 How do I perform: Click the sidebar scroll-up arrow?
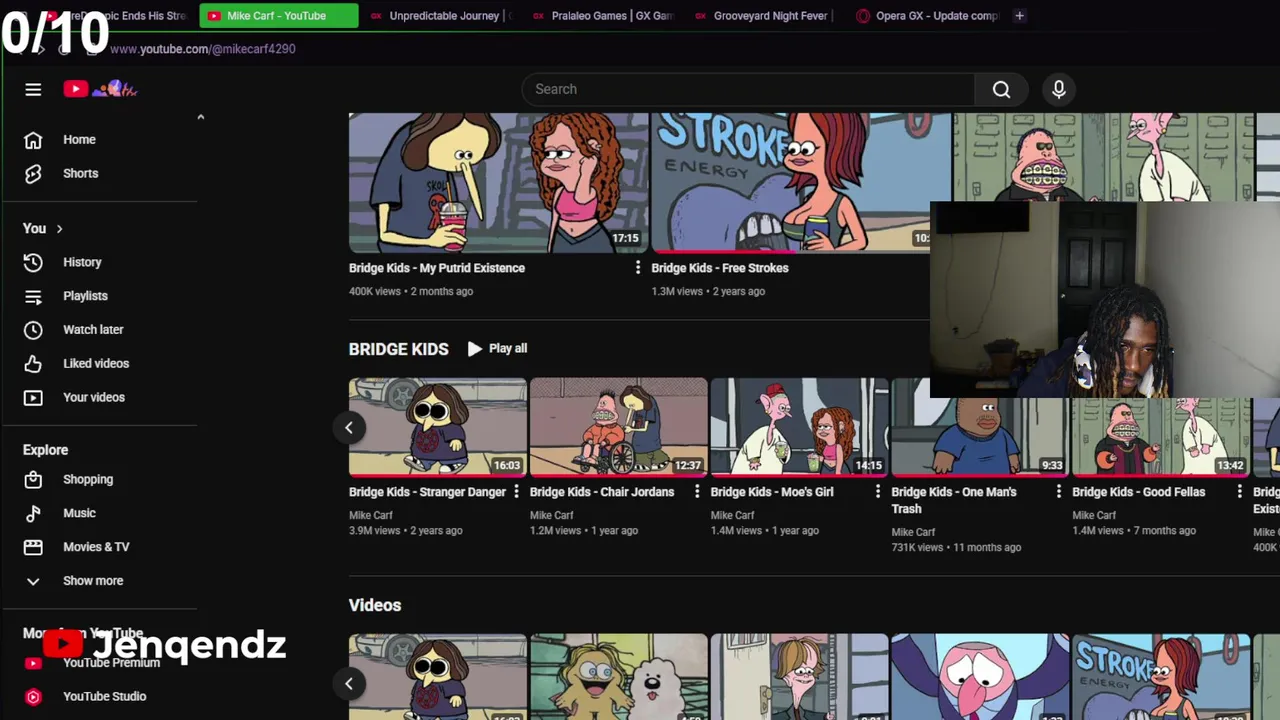(x=200, y=117)
